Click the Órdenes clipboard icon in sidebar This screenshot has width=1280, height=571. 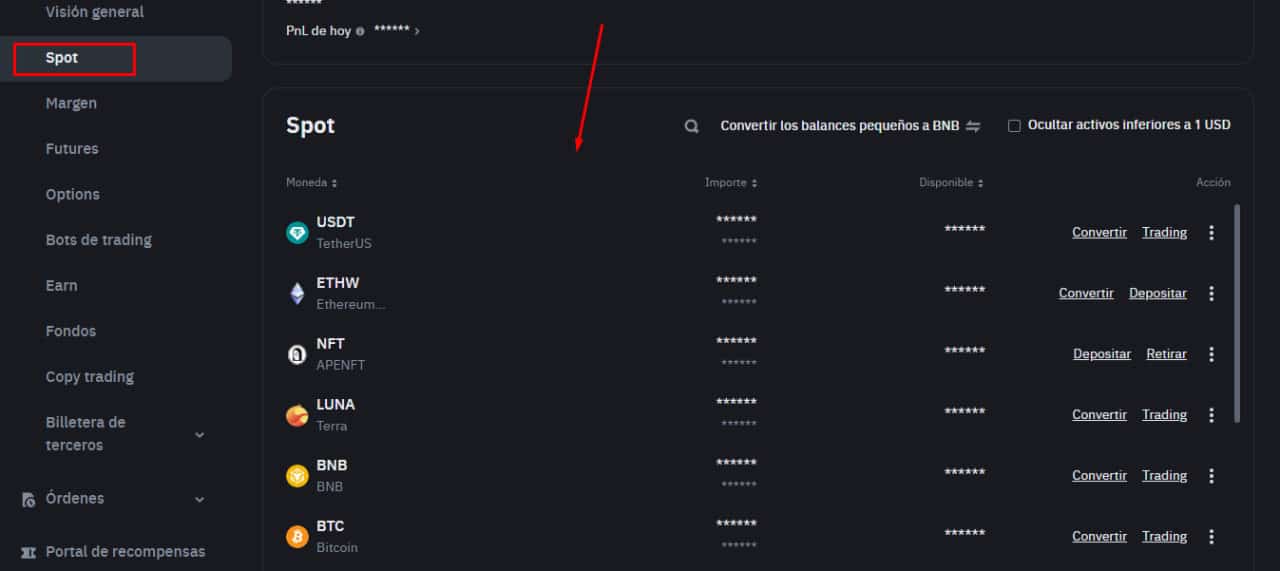[x=29, y=499]
